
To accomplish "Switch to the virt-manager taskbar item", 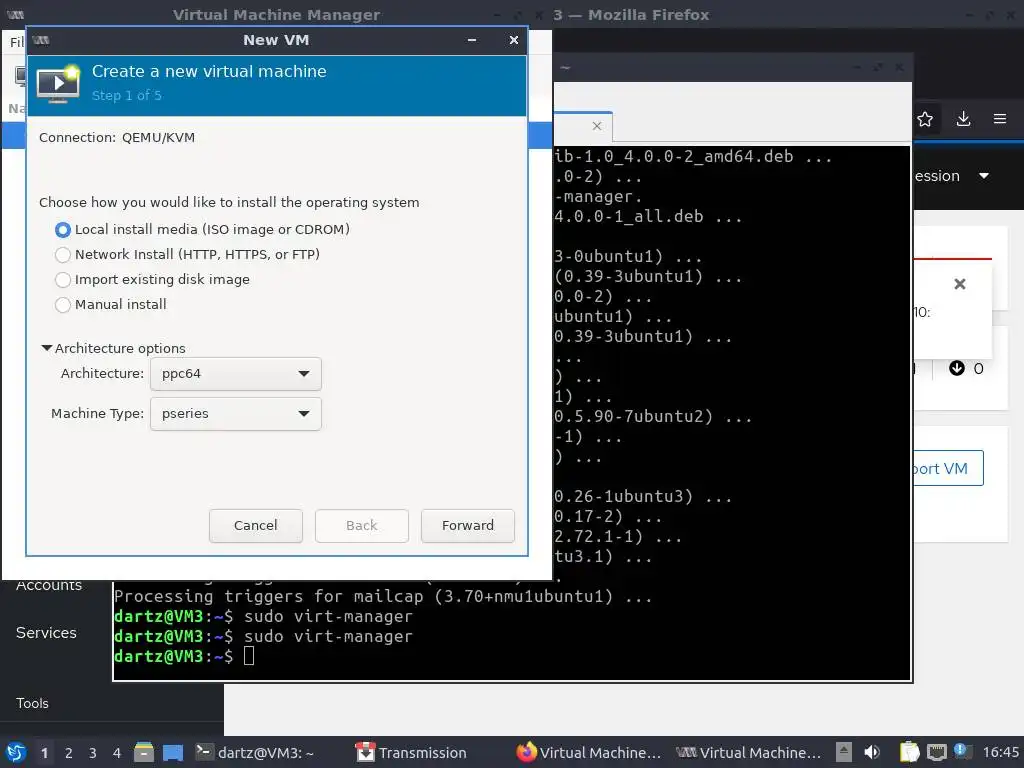I will (748, 753).
